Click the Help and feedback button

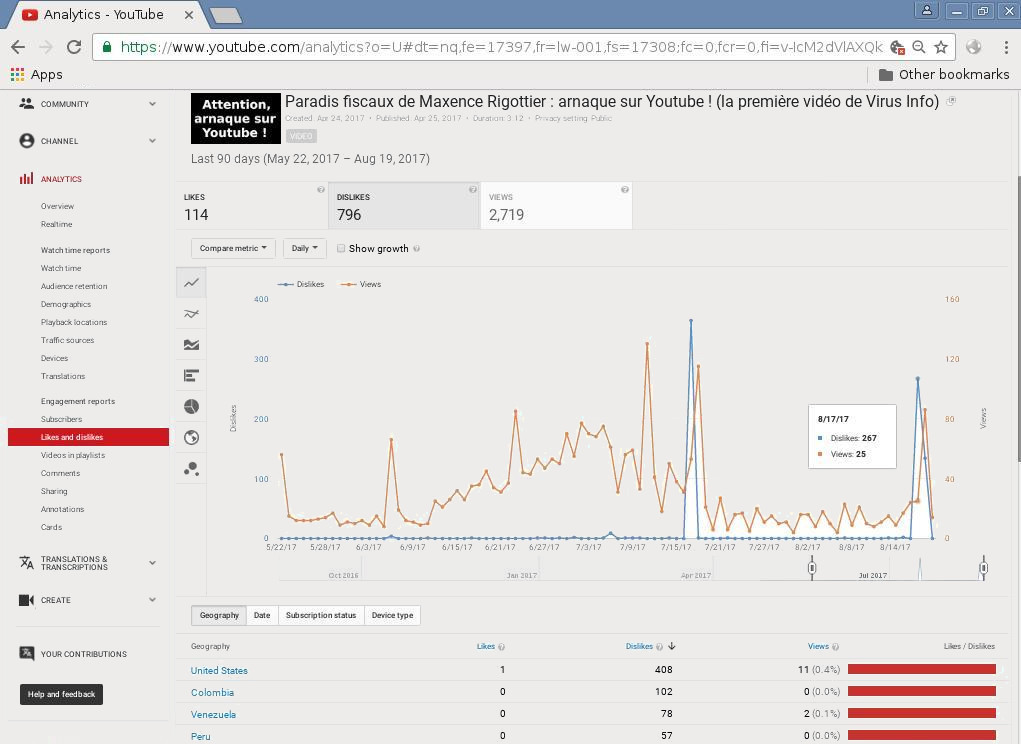click(x=61, y=695)
